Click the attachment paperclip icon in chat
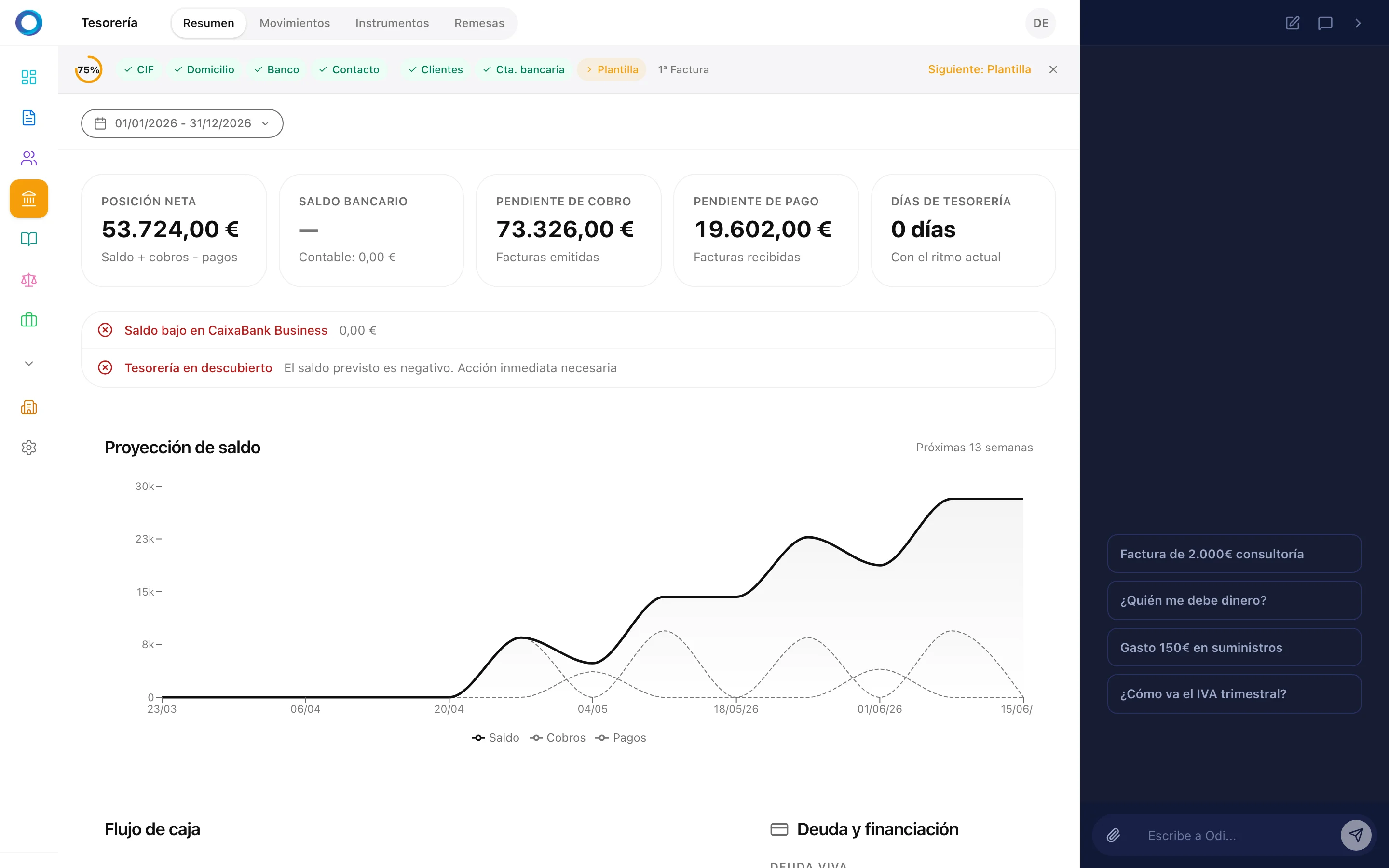This screenshot has width=1389, height=868. click(1113, 835)
